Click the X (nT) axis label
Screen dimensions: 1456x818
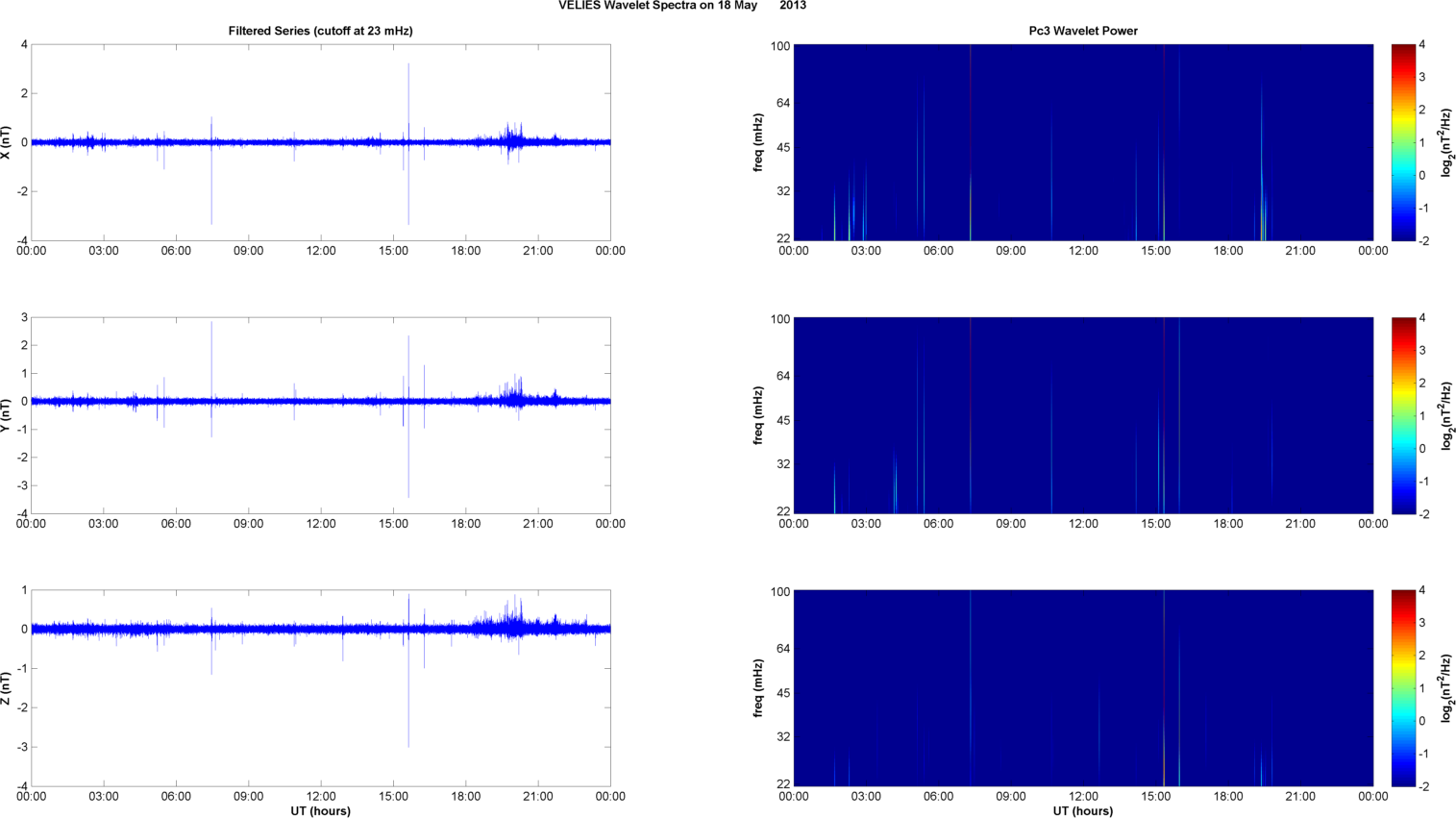tap(7, 142)
